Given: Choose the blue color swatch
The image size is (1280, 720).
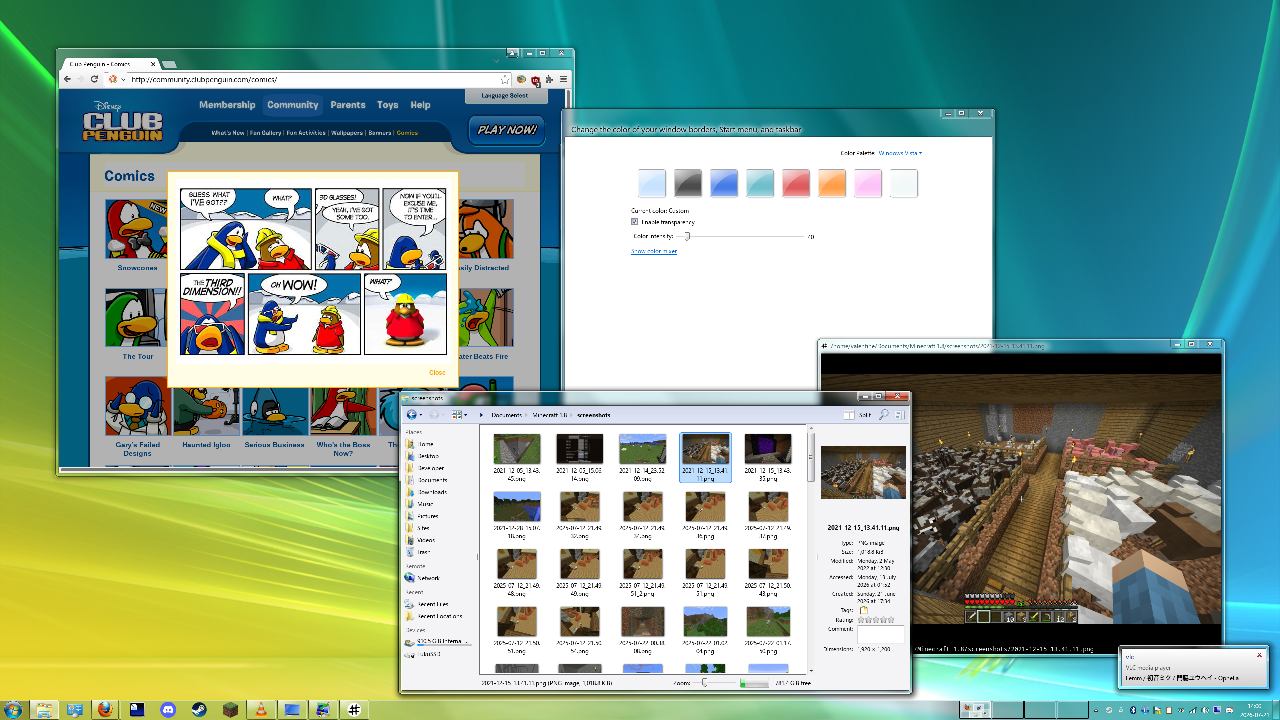Looking at the screenshot, I should (x=724, y=183).
